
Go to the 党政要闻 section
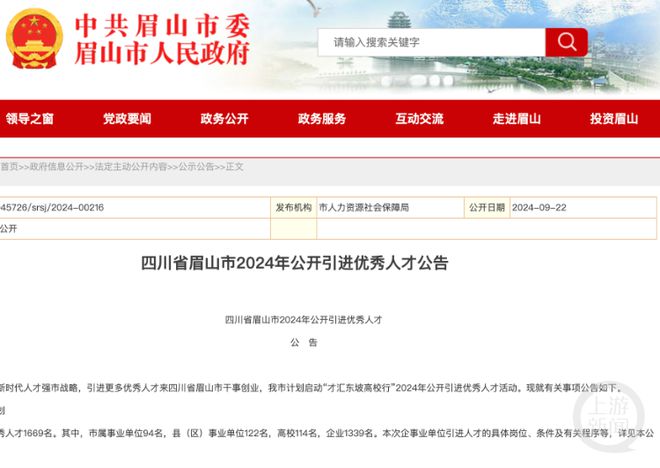[x=127, y=118]
